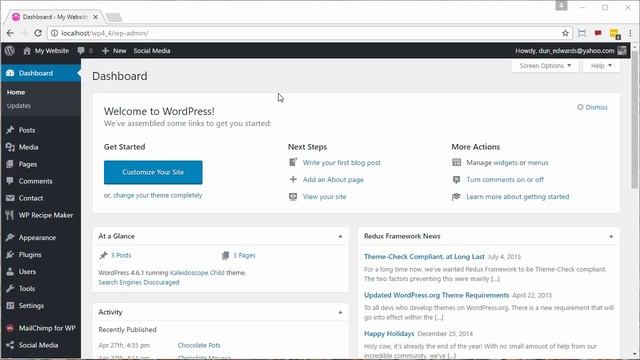The image size is (640, 360).
Task: Click Howdy user account menu
Action: click(571, 51)
